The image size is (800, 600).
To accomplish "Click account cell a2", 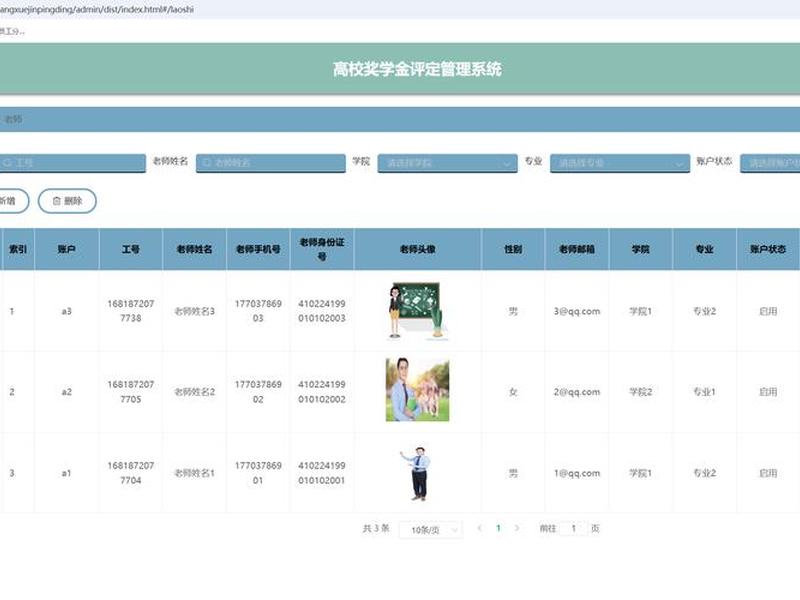I will 66,392.
